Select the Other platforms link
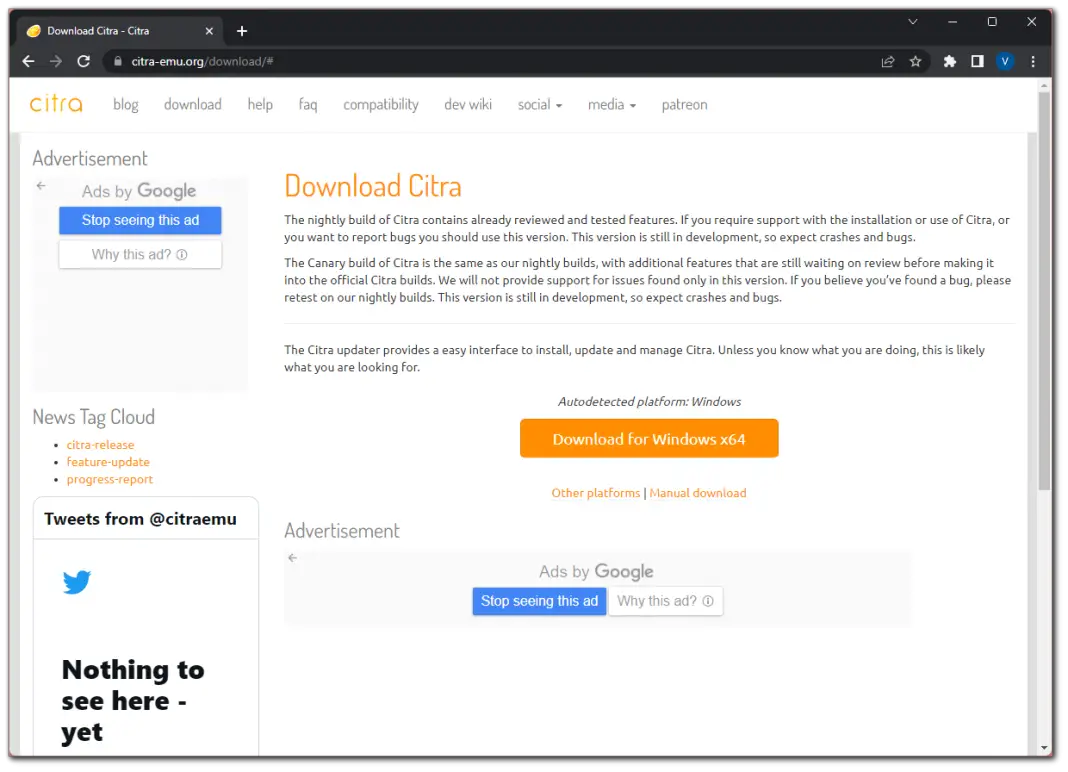 595,493
